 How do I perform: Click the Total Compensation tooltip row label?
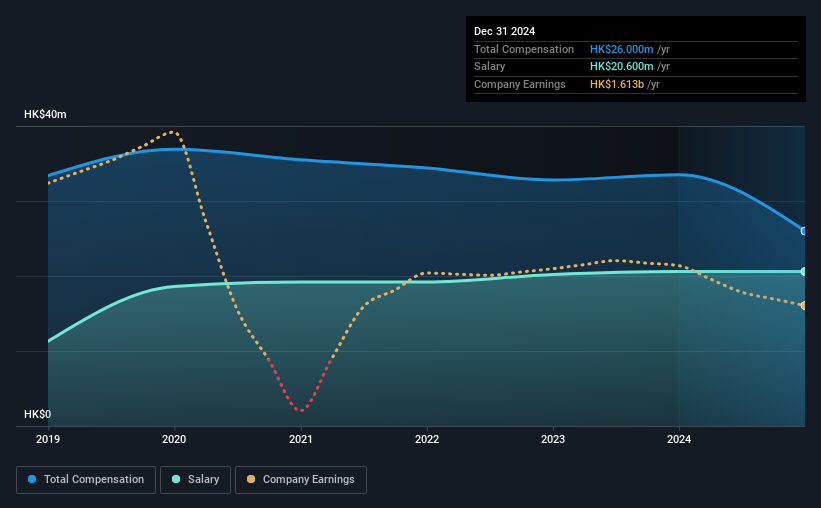click(x=524, y=49)
